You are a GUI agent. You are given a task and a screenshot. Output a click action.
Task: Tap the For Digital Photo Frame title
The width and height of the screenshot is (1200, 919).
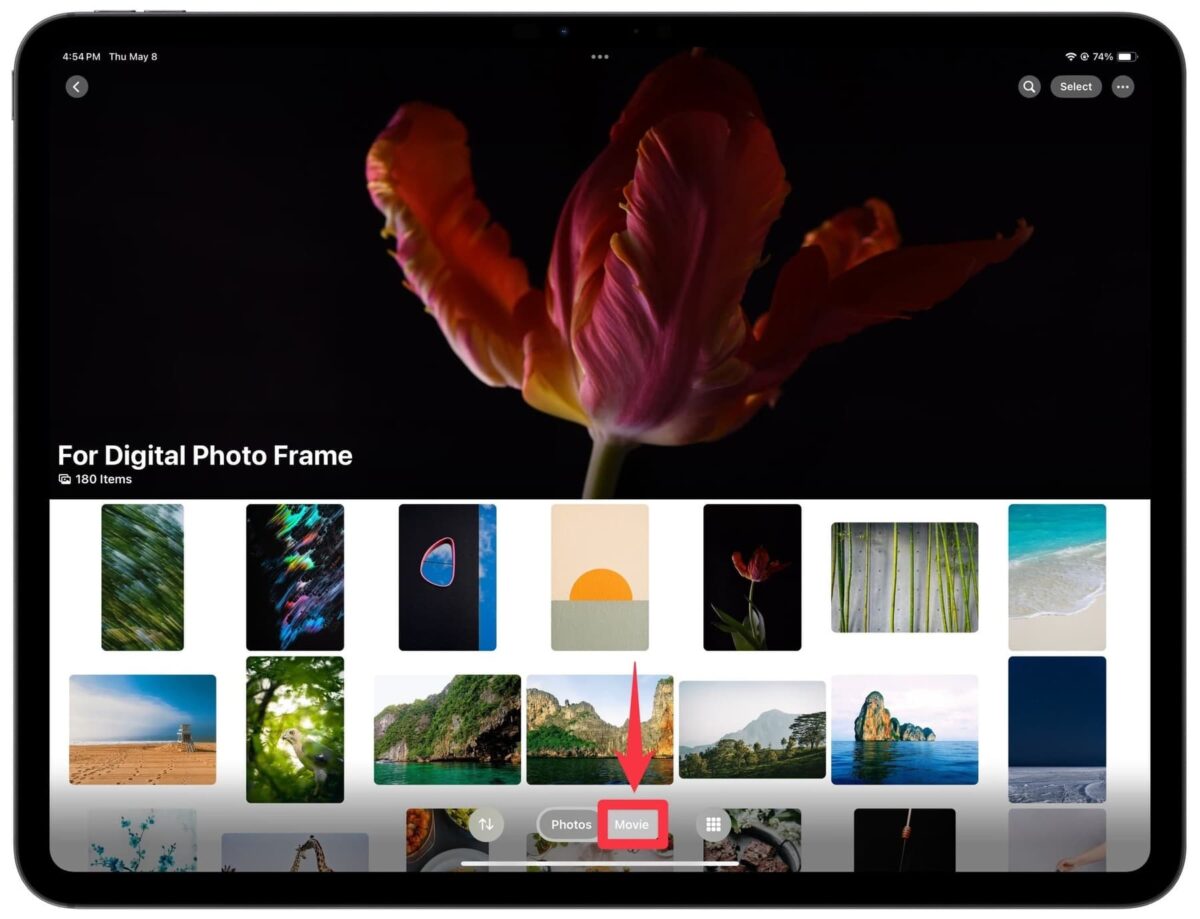(x=205, y=456)
